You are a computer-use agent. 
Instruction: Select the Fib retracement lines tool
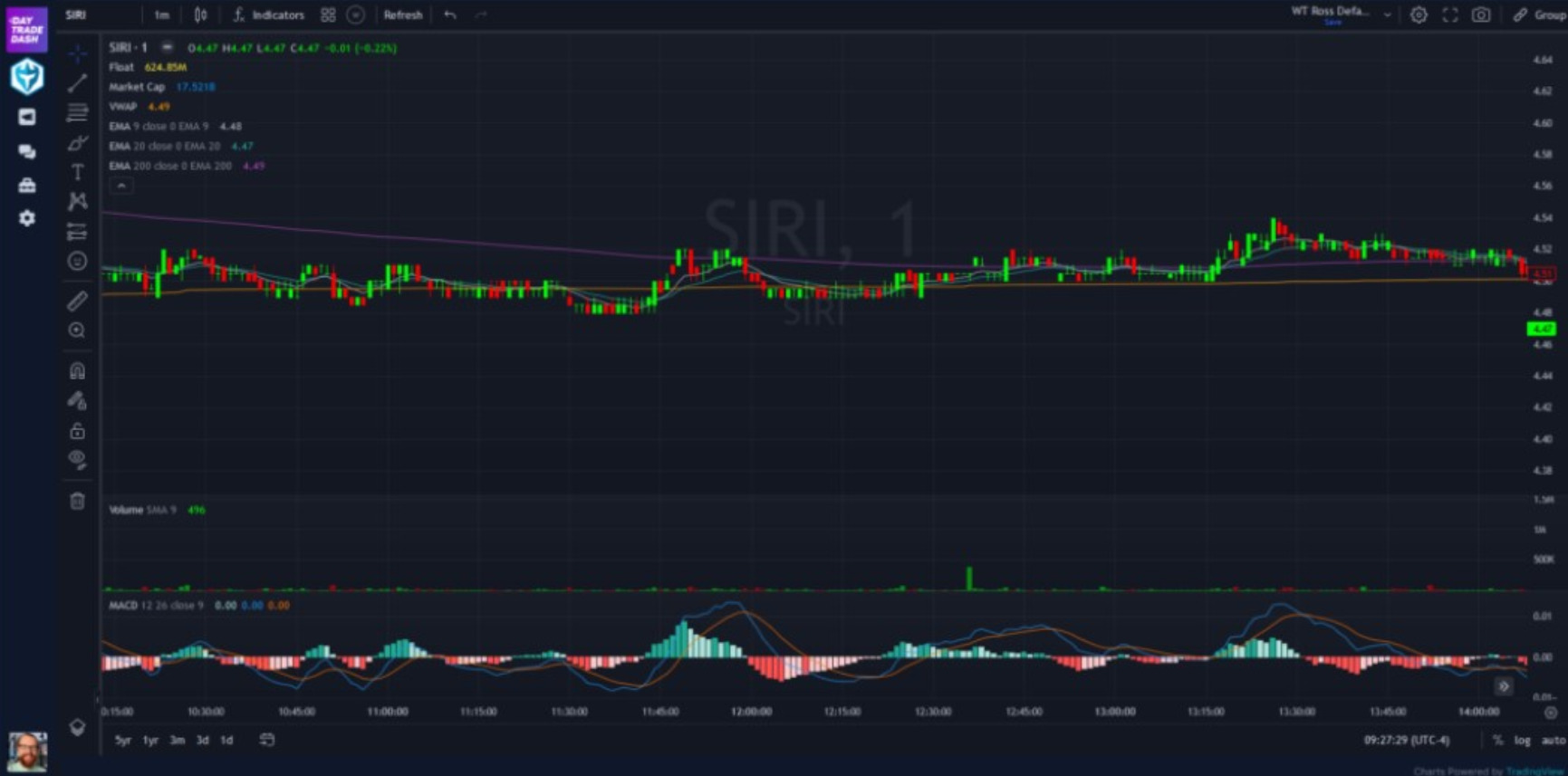pos(78,113)
